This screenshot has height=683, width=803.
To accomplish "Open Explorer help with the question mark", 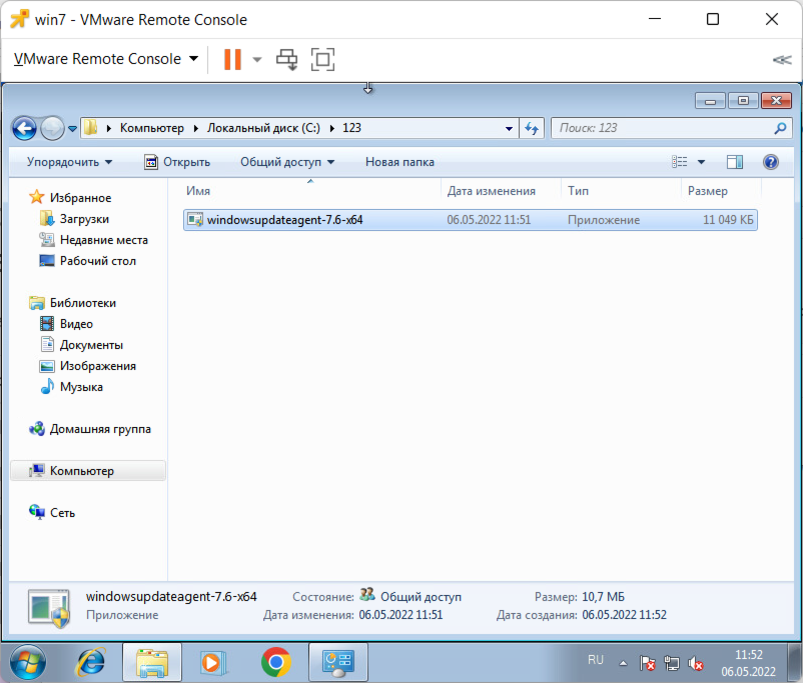I will [x=771, y=162].
